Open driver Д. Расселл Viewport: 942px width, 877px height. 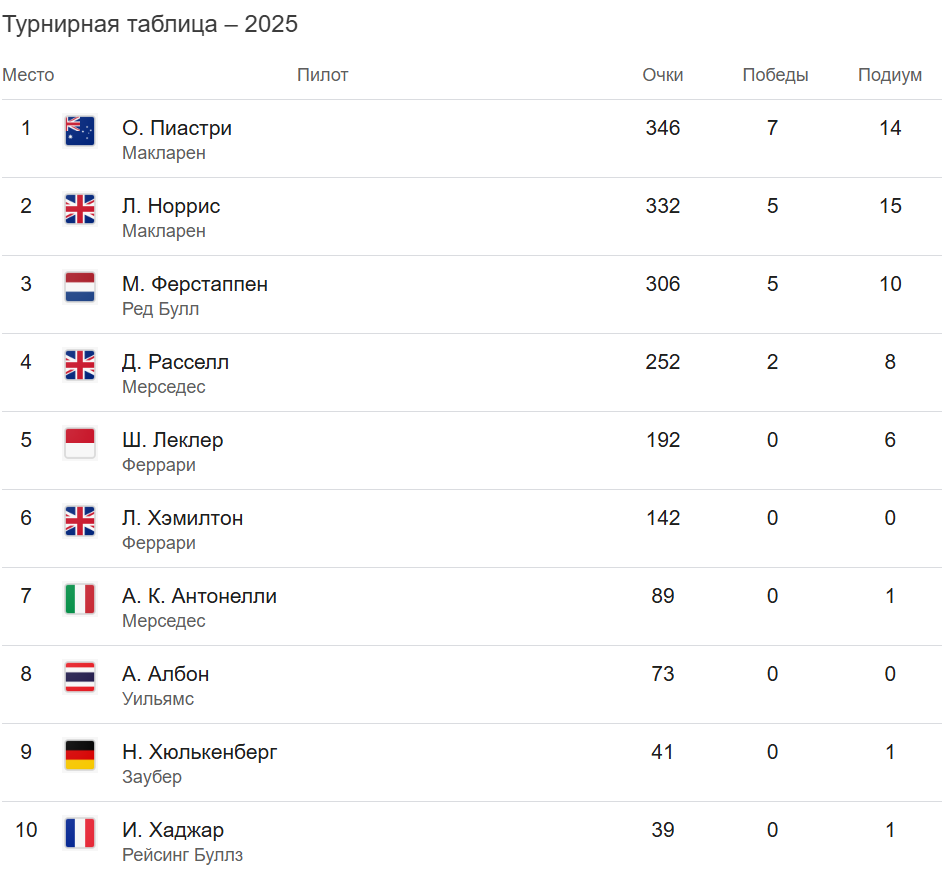pyautogui.click(x=175, y=362)
